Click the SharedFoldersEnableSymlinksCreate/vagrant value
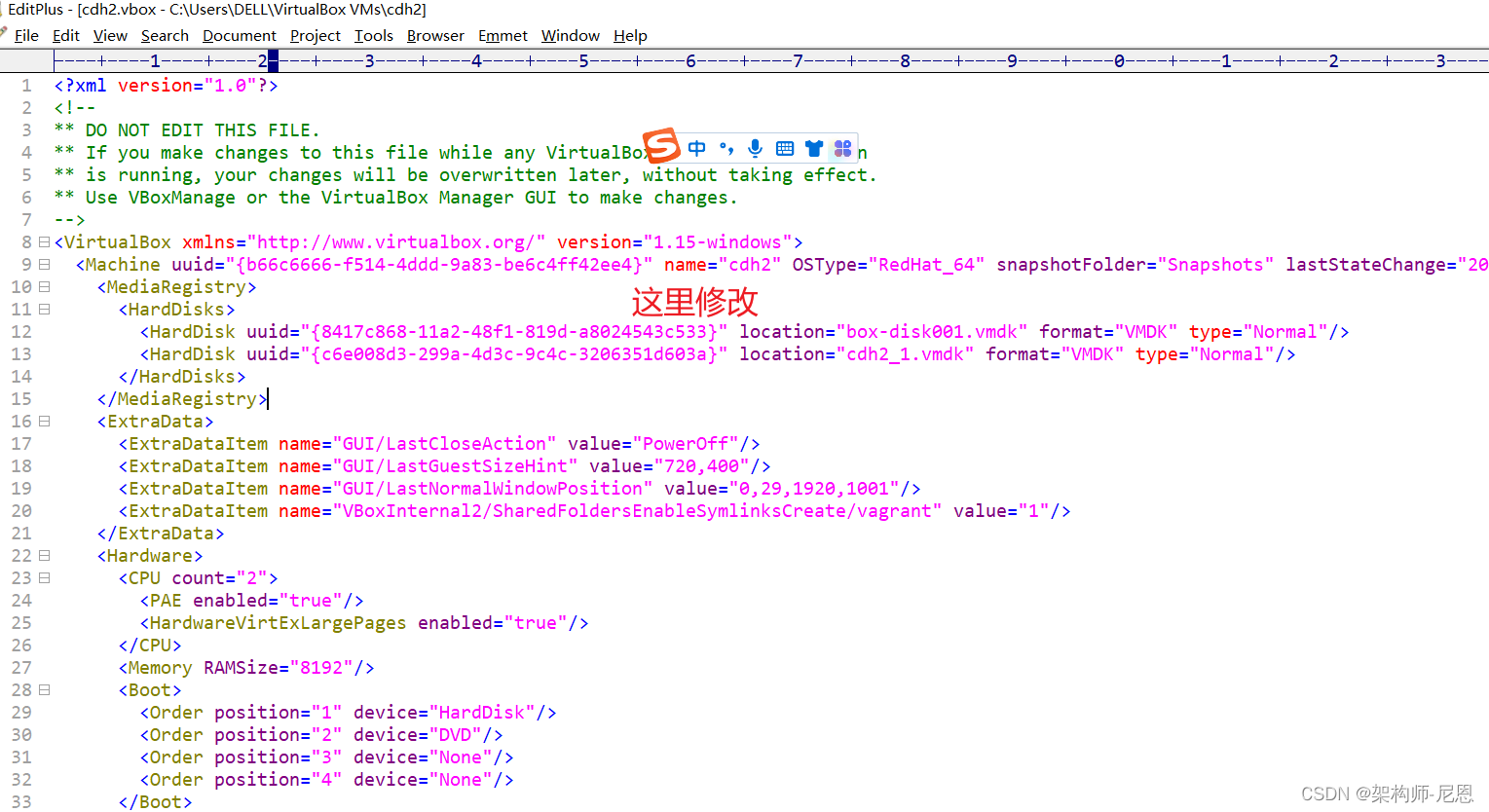 (x=638, y=511)
